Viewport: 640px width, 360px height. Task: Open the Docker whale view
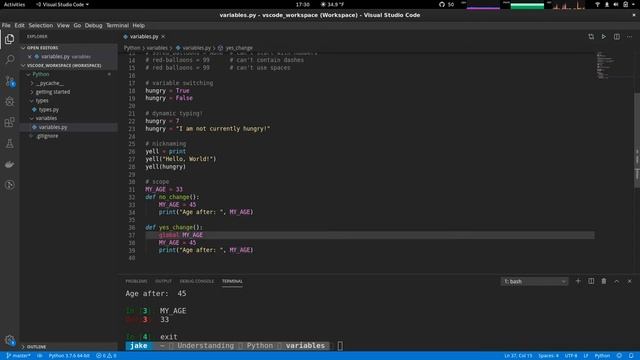click(x=10, y=164)
